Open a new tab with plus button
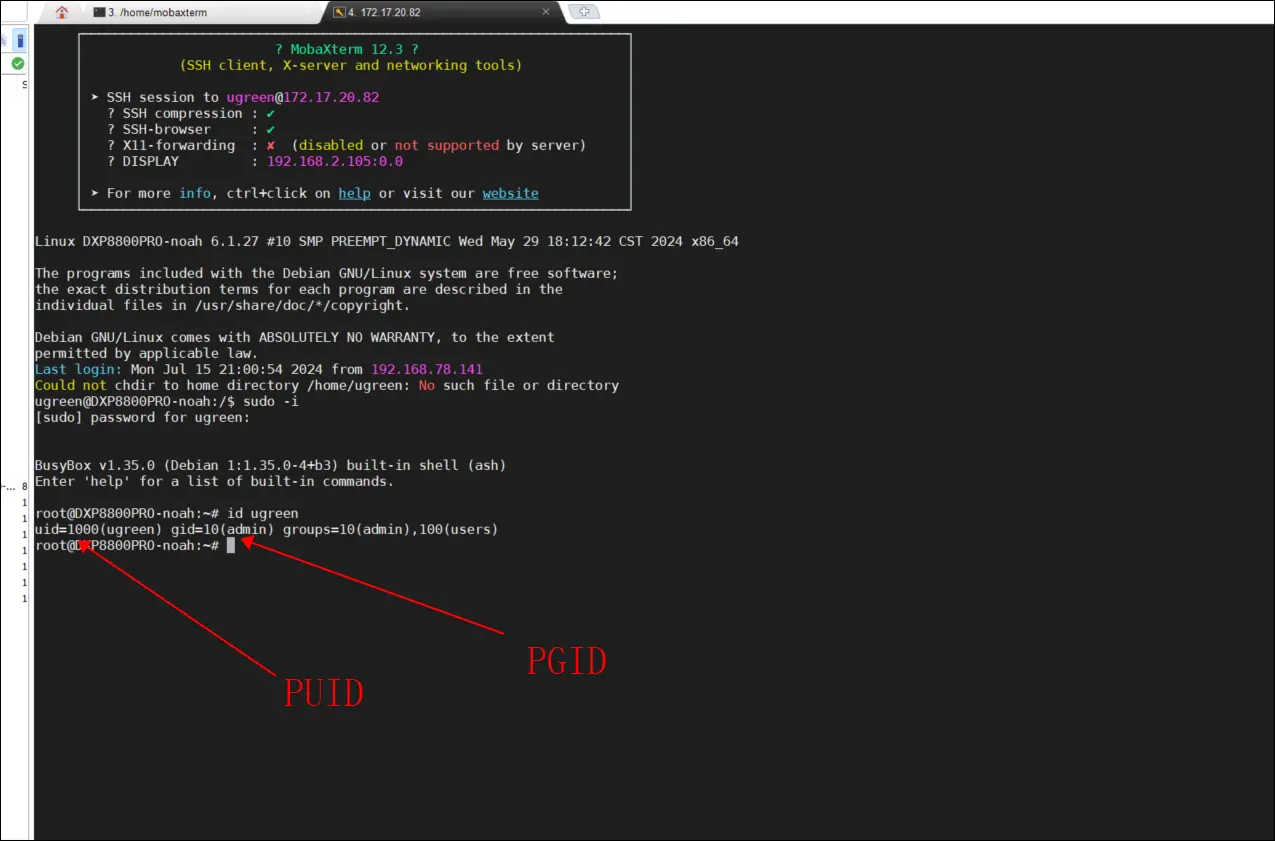The height and width of the screenshot is (841, 1275). click(583, 12)
